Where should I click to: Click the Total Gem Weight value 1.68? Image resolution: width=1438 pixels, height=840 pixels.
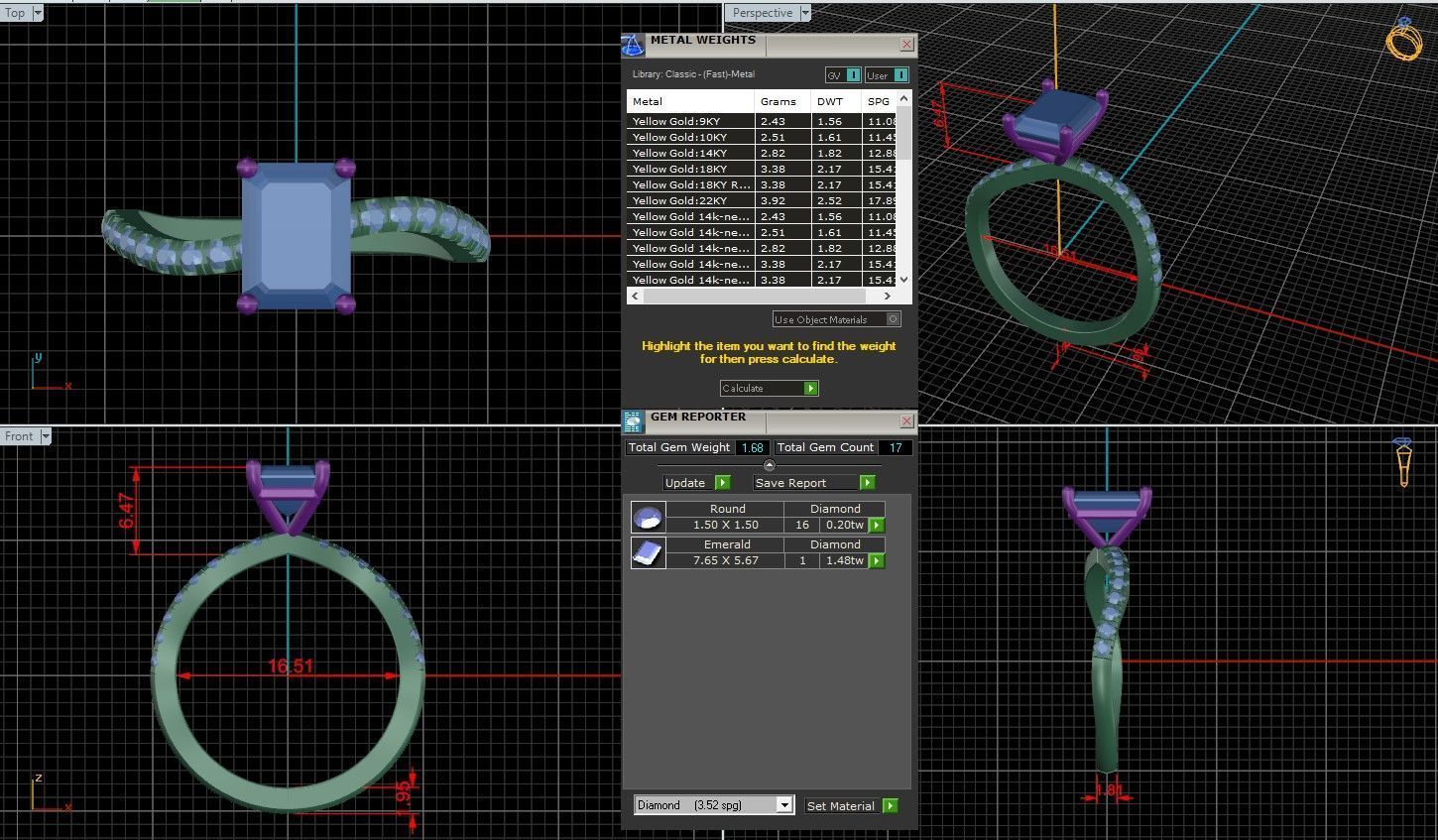point(753,447)
